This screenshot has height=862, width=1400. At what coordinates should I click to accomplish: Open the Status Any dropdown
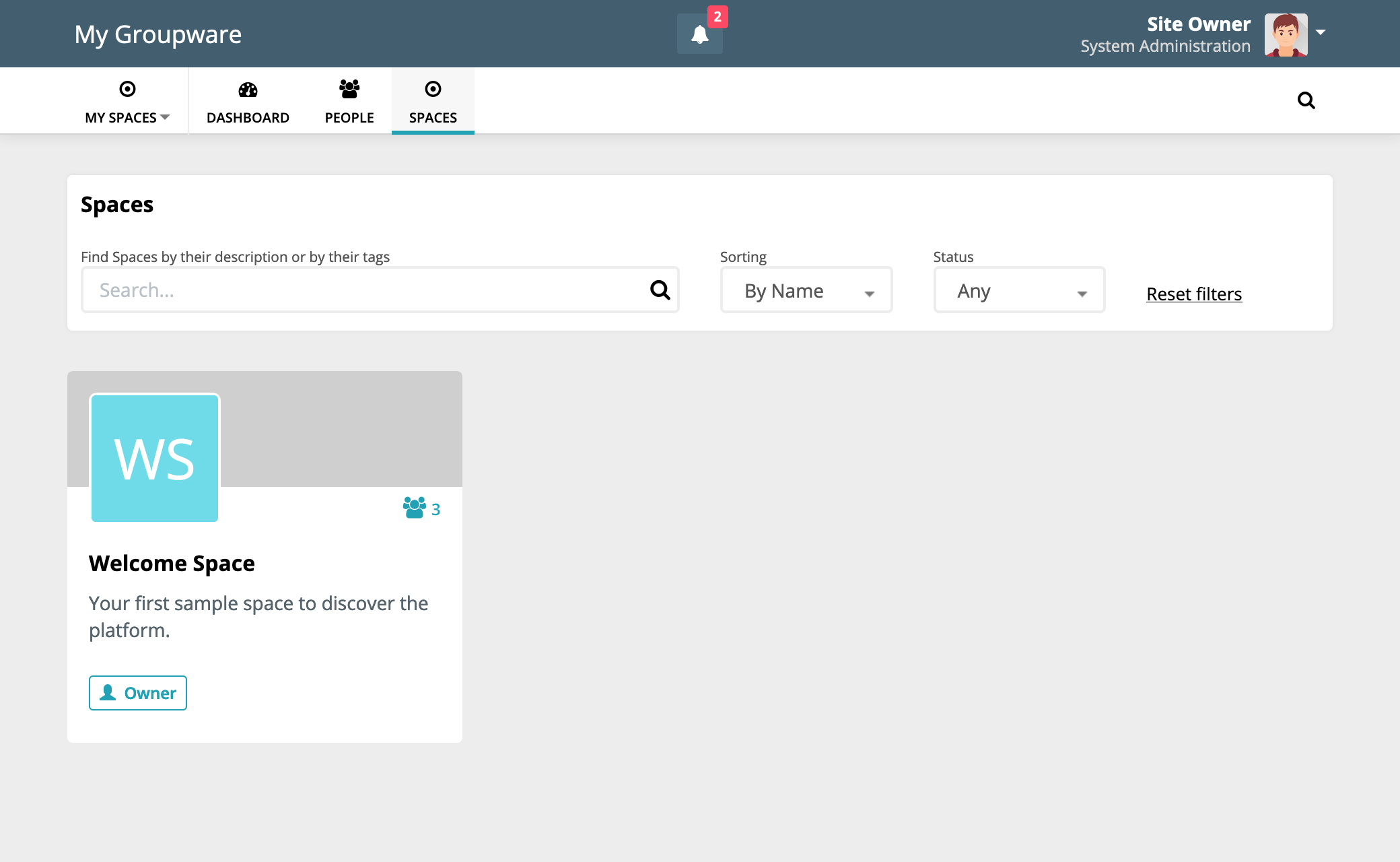(1019, 291)
